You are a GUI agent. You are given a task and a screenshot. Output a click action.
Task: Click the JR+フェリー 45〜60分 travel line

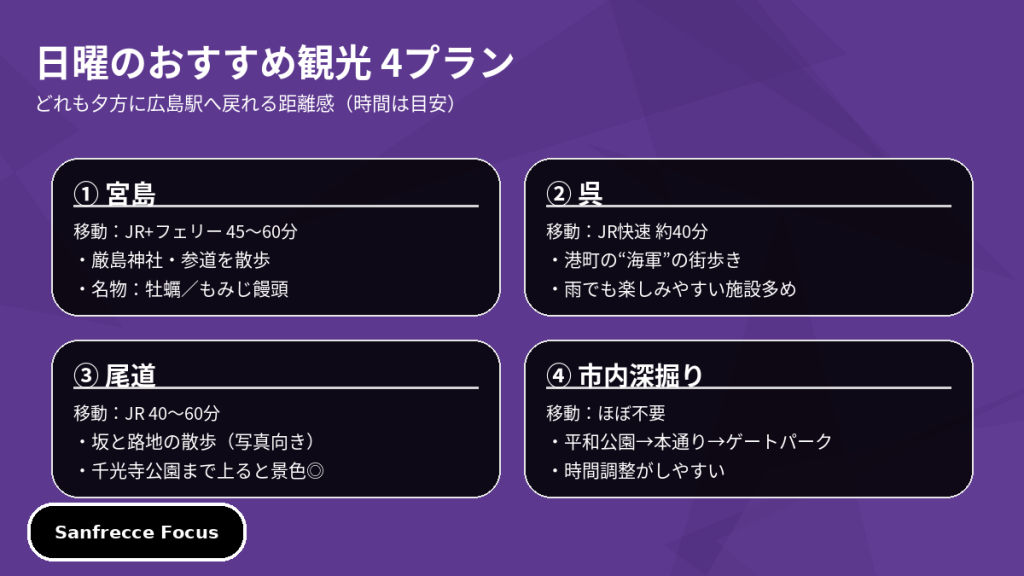coord(186,231)
